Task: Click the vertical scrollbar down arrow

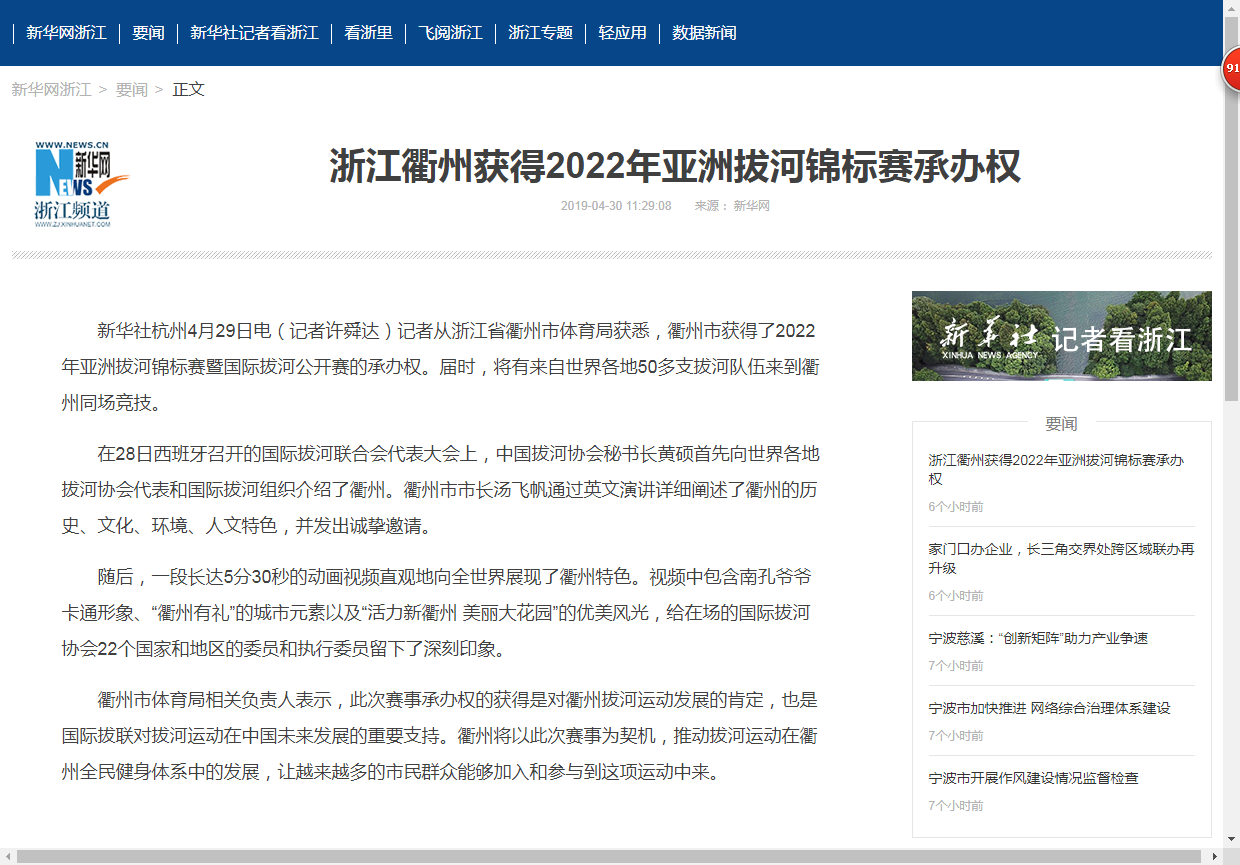Action: point(1231,839)
